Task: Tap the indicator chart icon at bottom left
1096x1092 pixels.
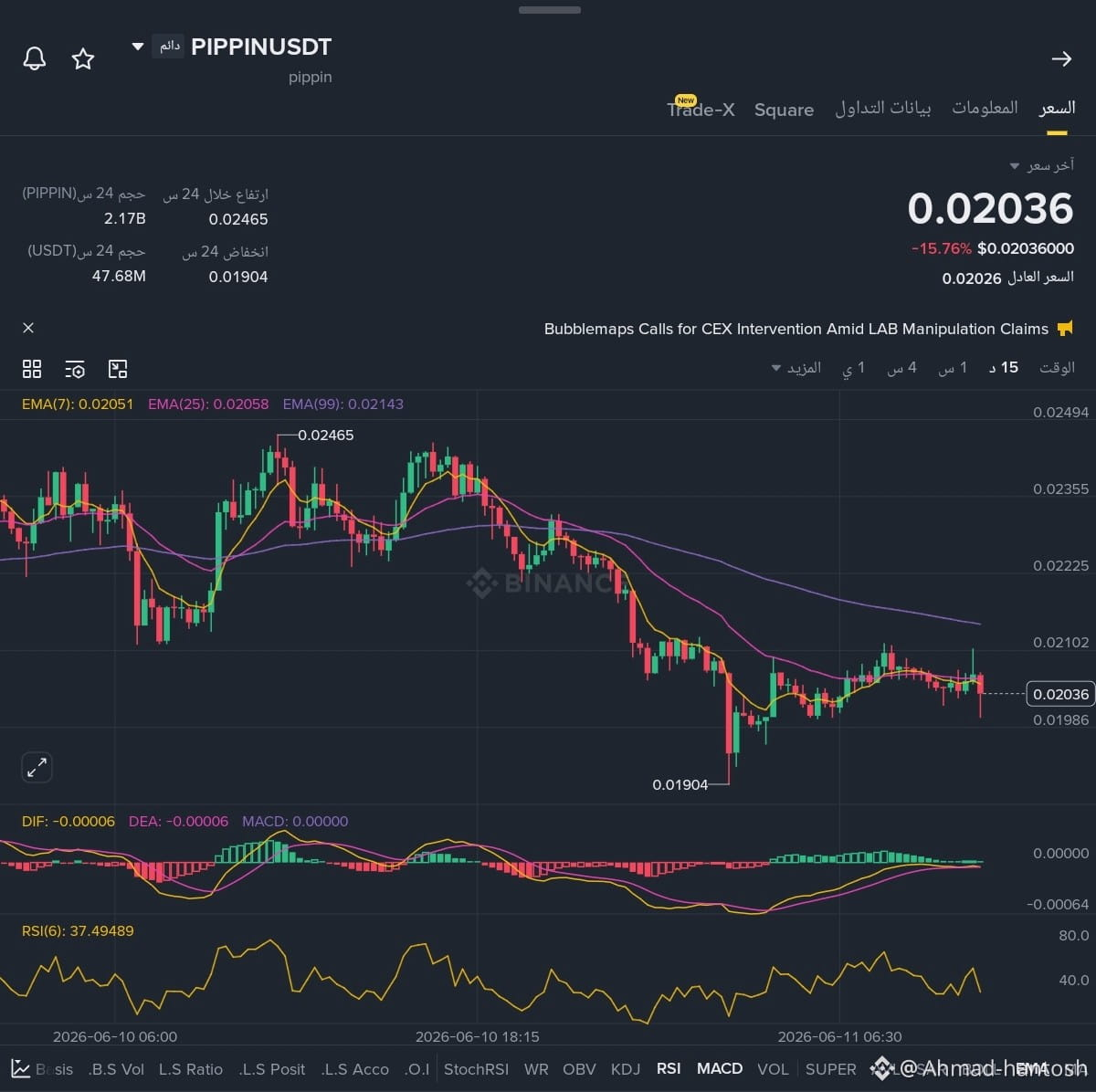Action: tap(20, 1069)
